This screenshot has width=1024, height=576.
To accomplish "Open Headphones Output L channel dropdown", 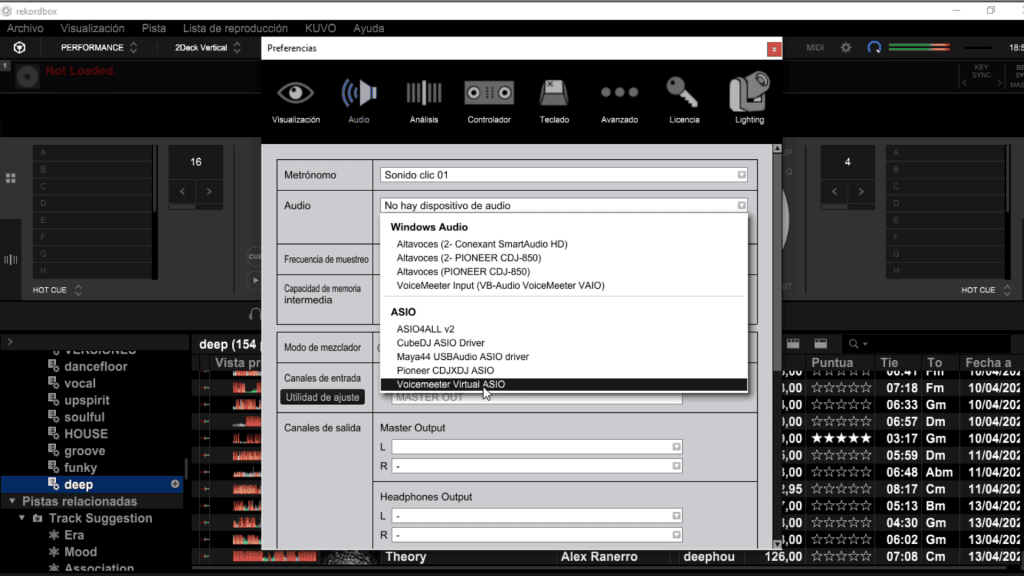I will pyautogui.click(x=537, y=516).
